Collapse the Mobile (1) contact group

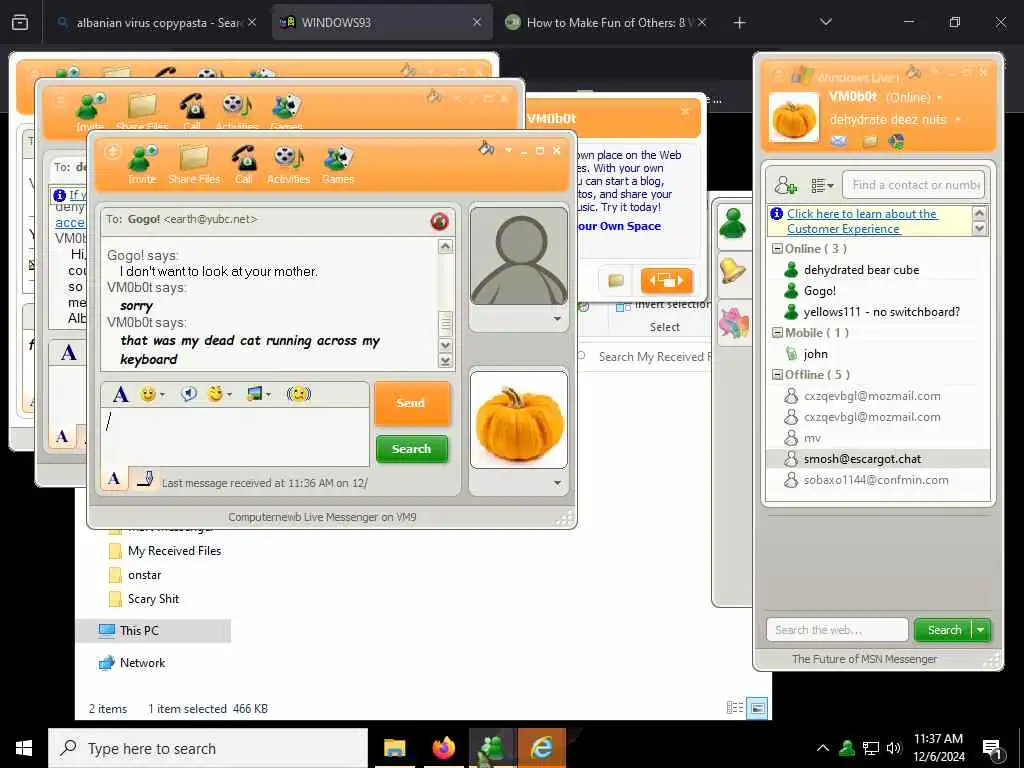point(777,332)
